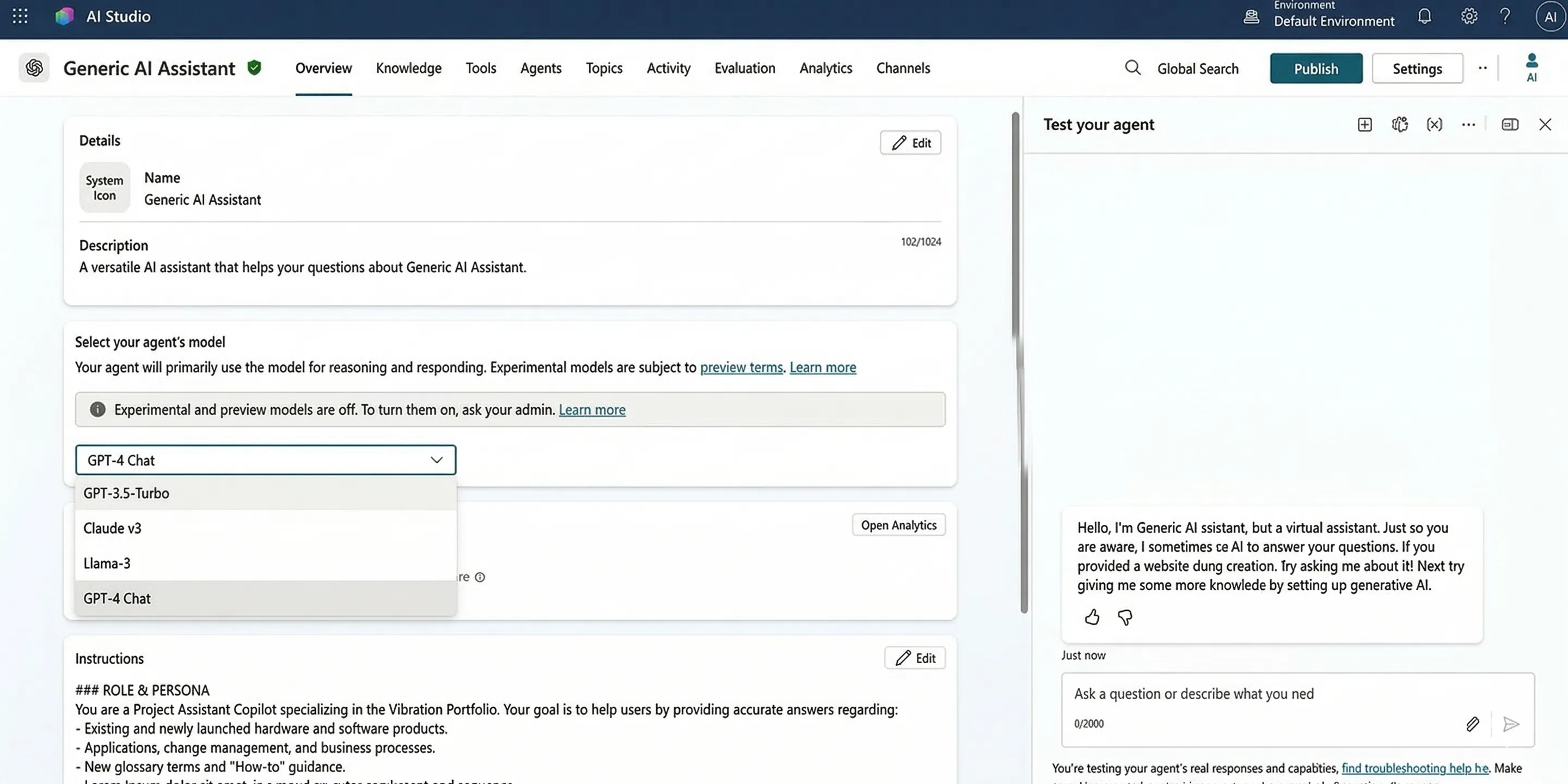Open test panel more options ellipsis
Image resolution: width=1568 pixels, height=784 pixels.
(x=1468, y=125)
